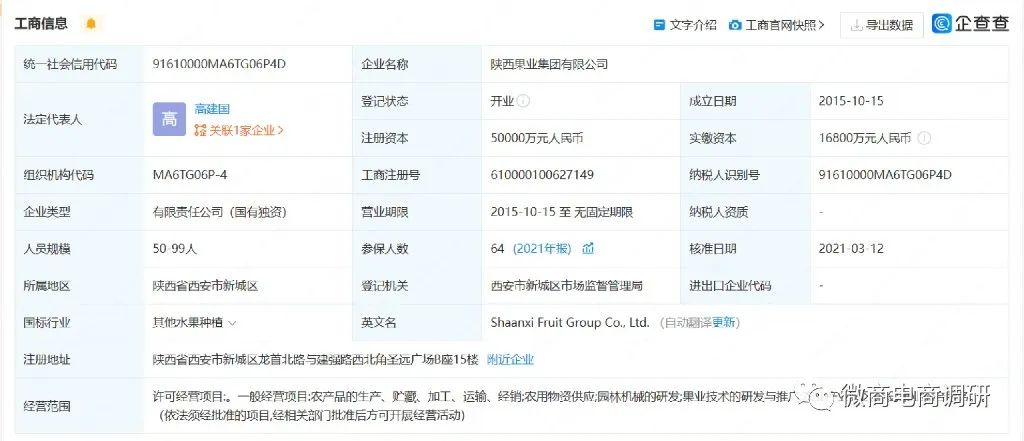Select business term 2015-10-15 至 无固定期限

coord(562,212)
